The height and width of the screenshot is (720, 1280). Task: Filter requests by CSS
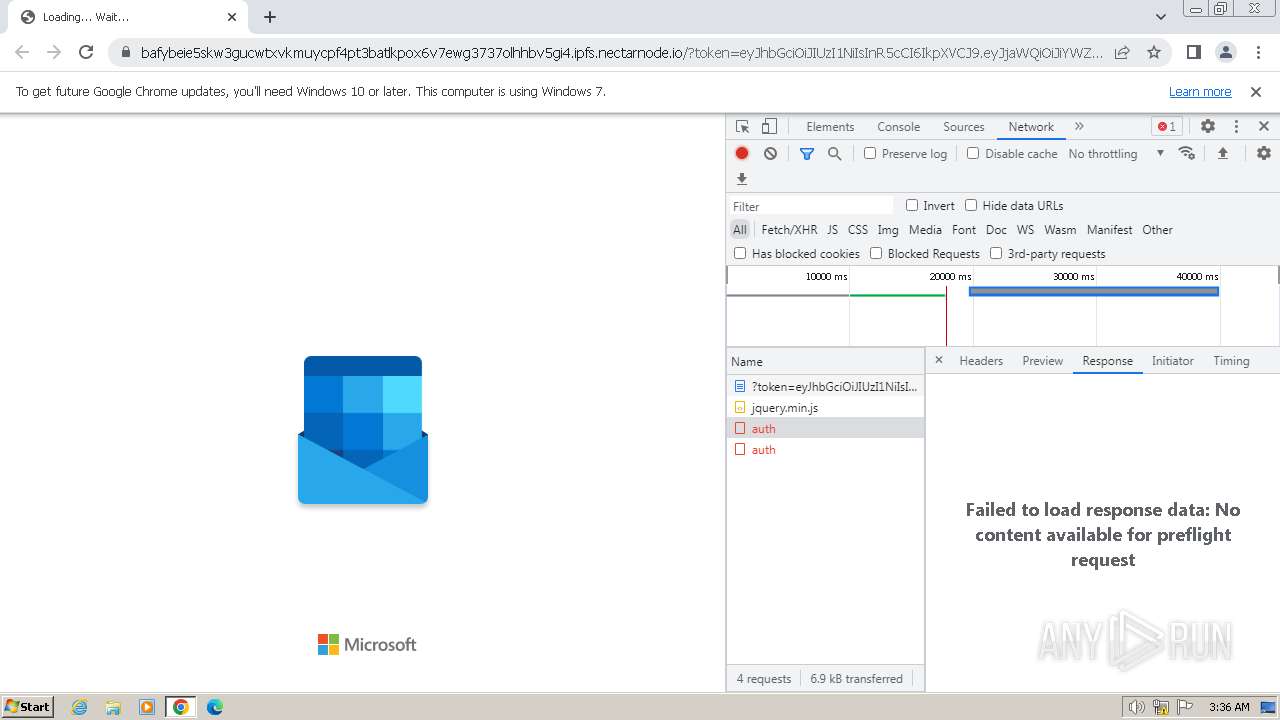pyautogui.click(x=858, y=230)
